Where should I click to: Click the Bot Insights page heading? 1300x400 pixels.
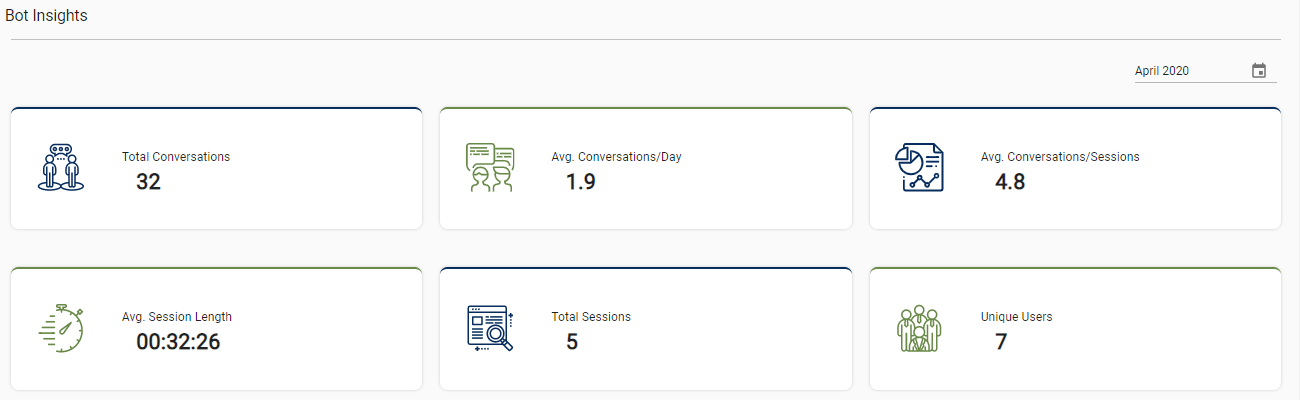(x=46, y=16)
